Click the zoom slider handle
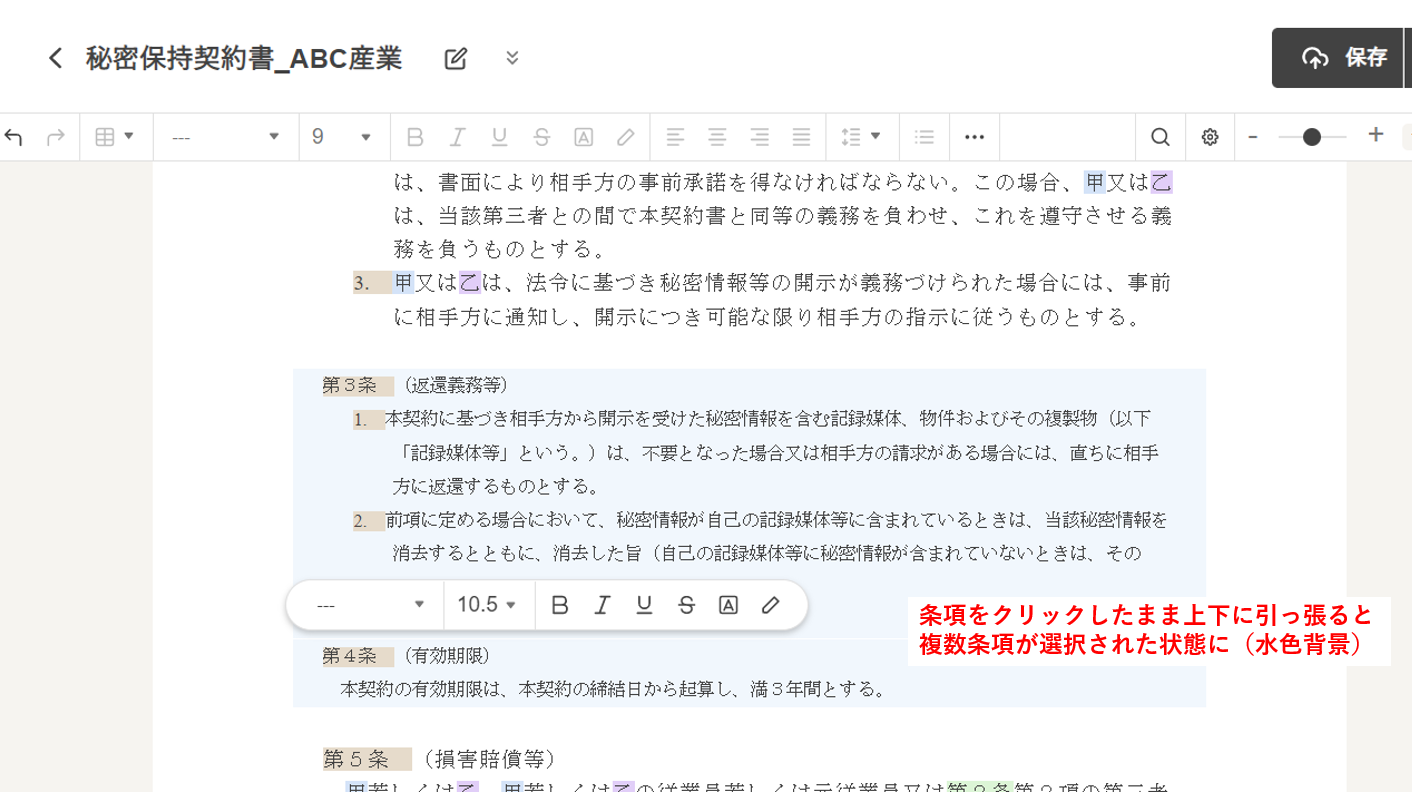The height and width of the screenshot is (794, 1412). click(1312, 137)
